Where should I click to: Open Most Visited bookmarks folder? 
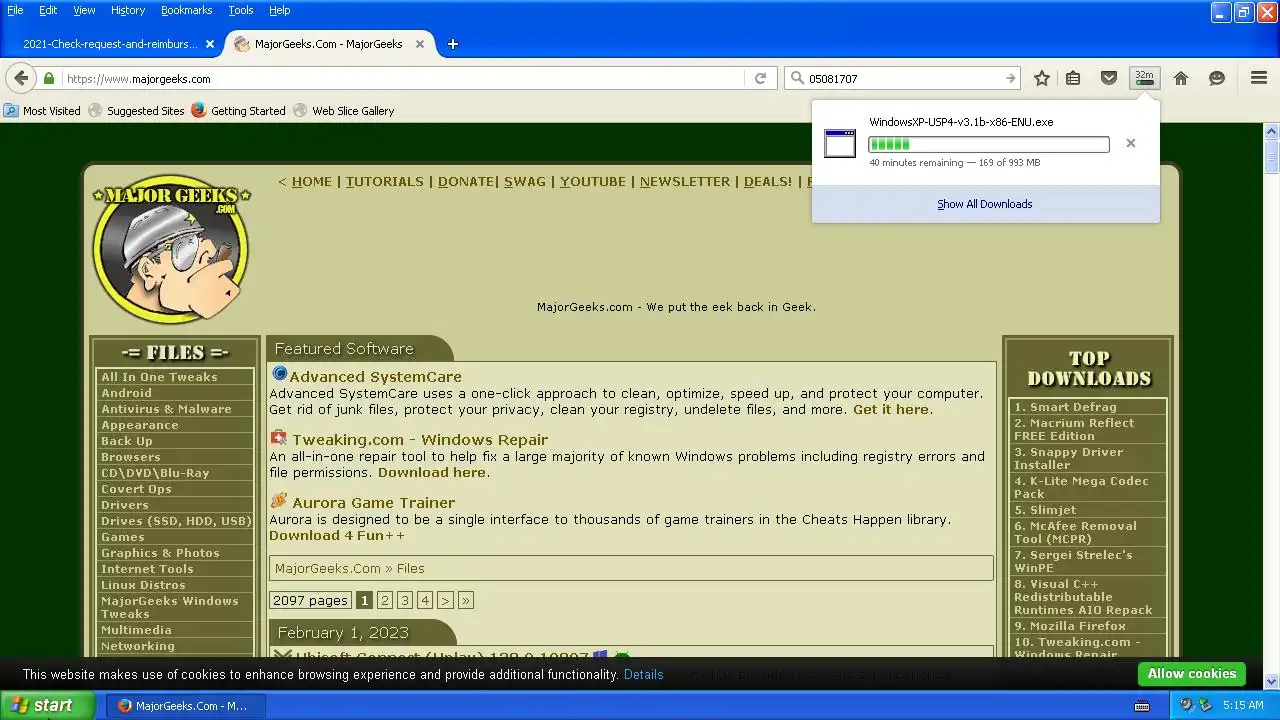(x=42, y=111)
